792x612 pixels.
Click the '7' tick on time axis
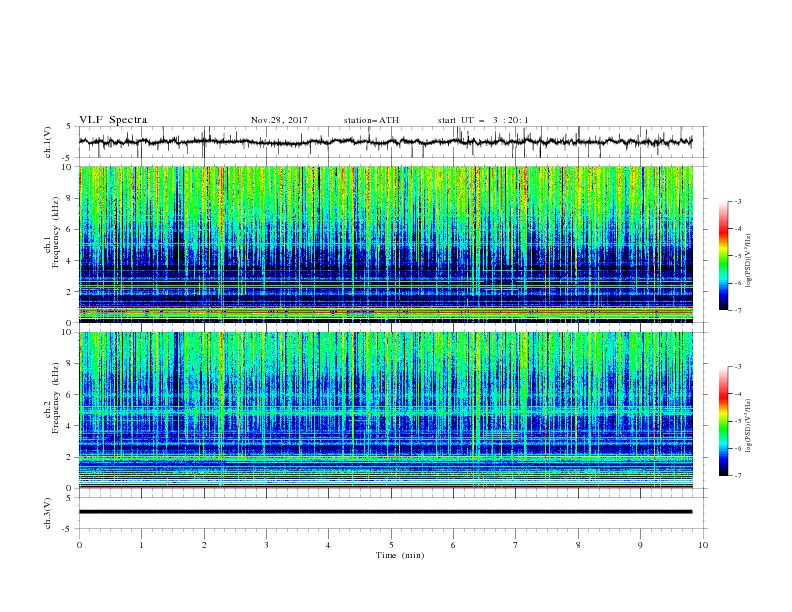click(516, 545)
